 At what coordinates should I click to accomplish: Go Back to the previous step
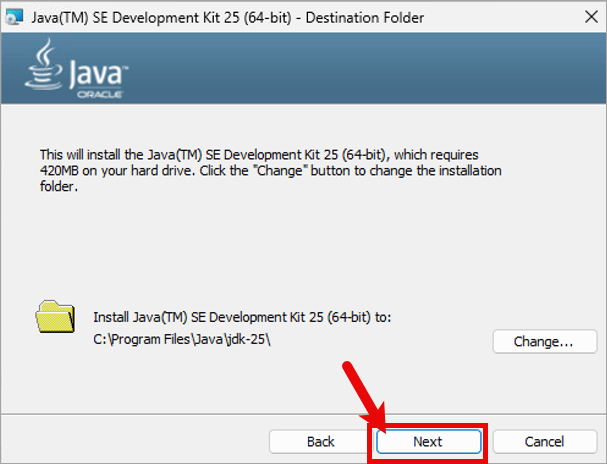pos(320,441)
